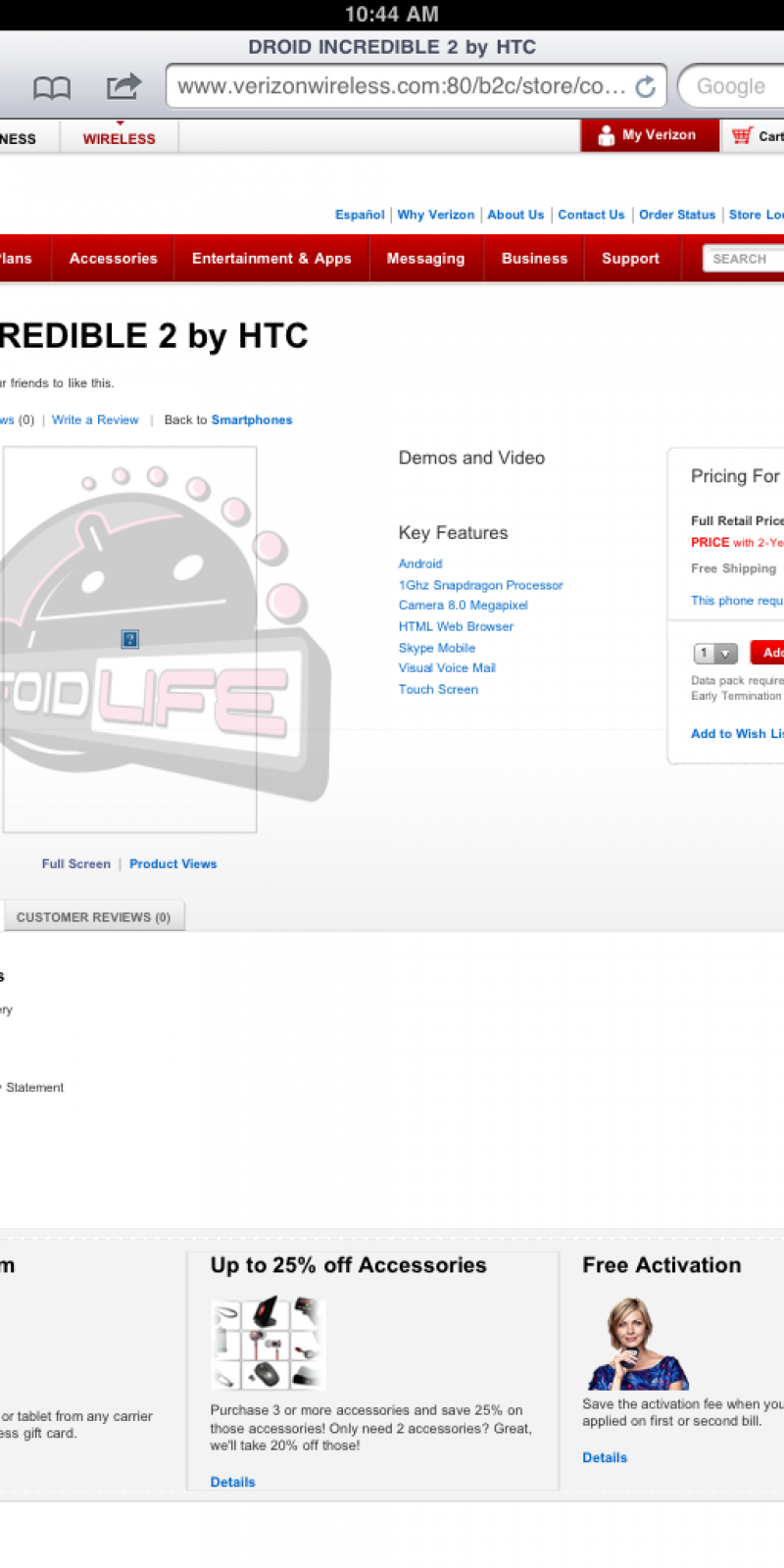The width and height of the screenshot is (784, 1568).
Task: Go to the Support menu item
Action: point(630,259)
